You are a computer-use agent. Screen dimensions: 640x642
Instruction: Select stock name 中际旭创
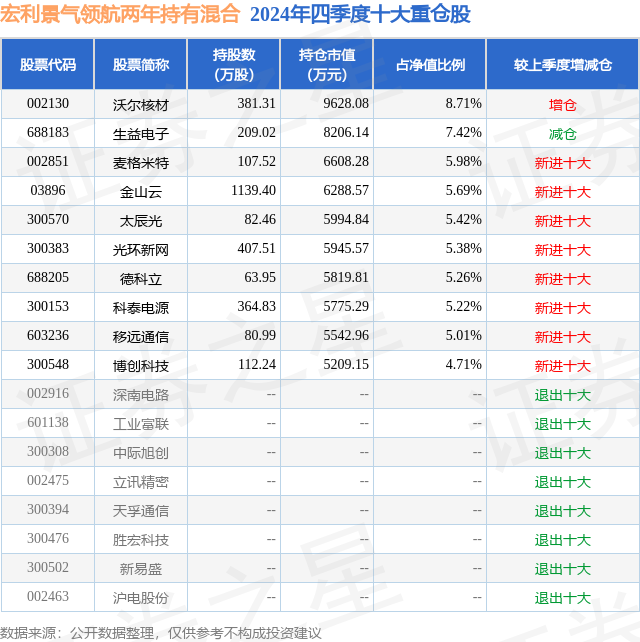(x=141, y=454)
